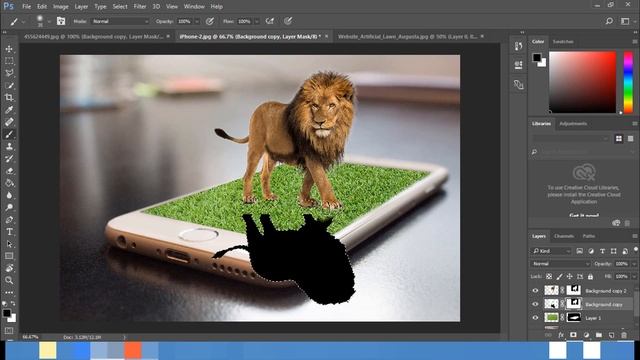This screenshot has height=360, width=640.
Task: Select the Horizontal Type tool
Action: click(x=9, y=232)
